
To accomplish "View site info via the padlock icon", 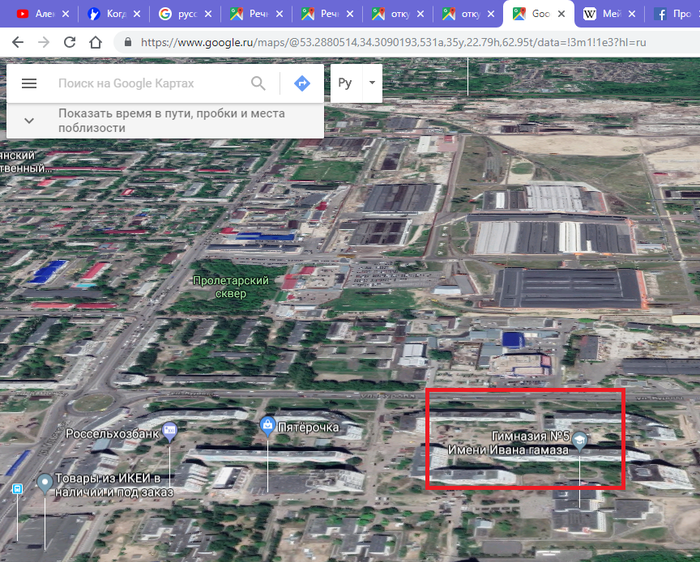I will click(x=127, y=43).
